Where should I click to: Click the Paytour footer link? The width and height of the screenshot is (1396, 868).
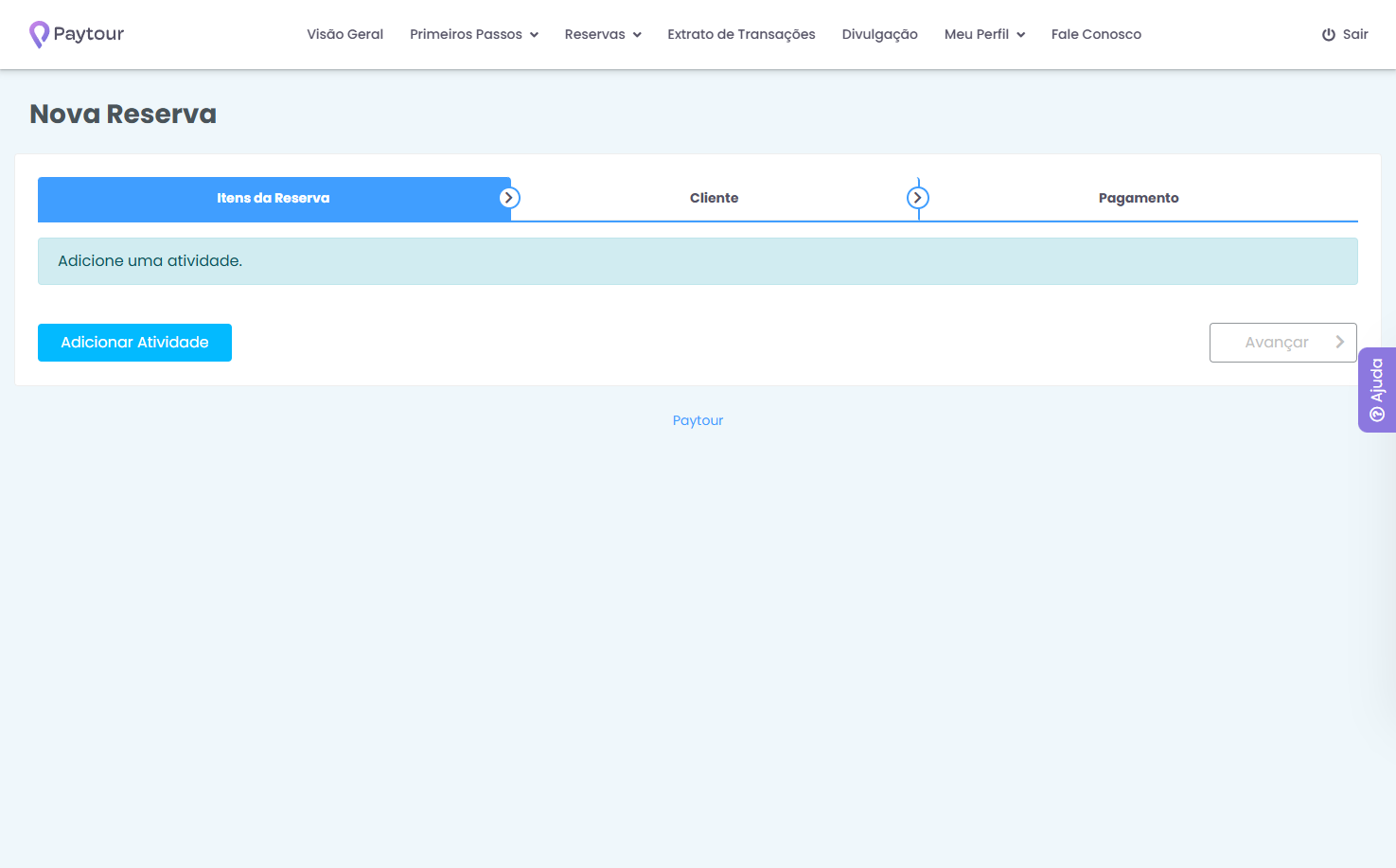tap(698, 420)
